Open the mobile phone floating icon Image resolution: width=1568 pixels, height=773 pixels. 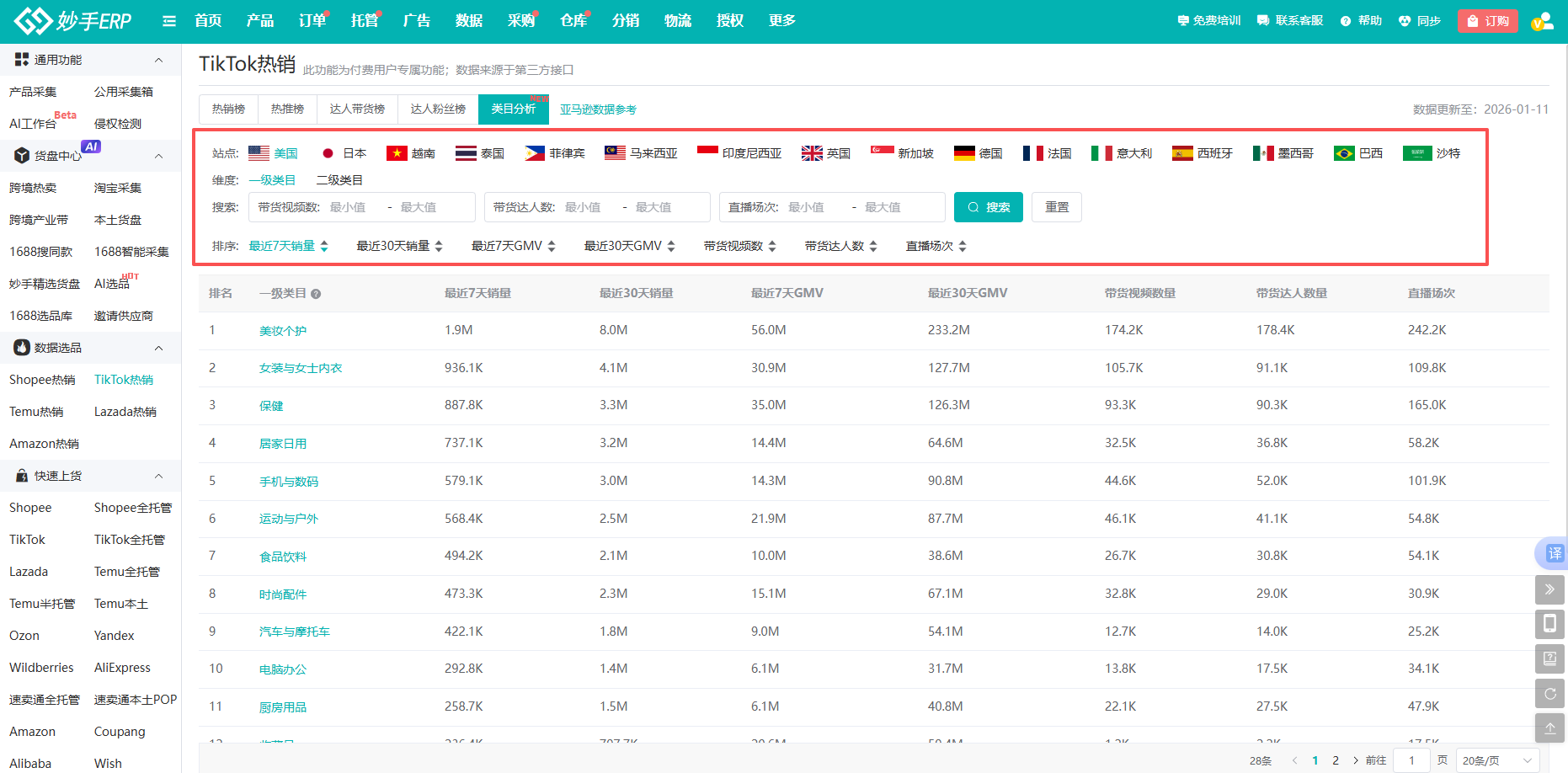pos(1549,624)
